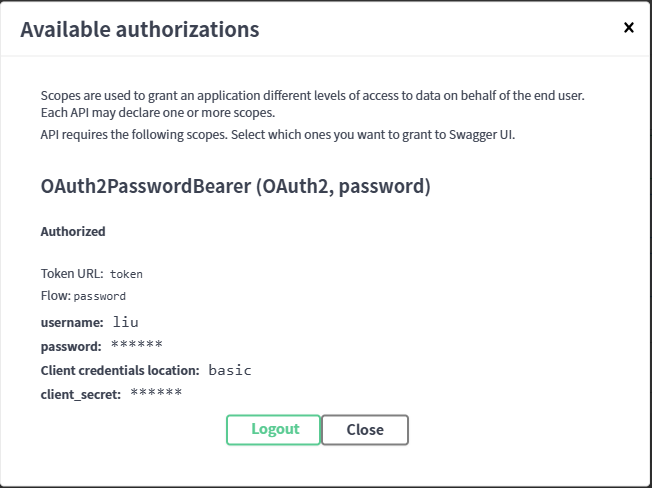Screen dimensions: 652x488
Task: Close the dialog using the X icon
Action: click(x=629, y=28)
